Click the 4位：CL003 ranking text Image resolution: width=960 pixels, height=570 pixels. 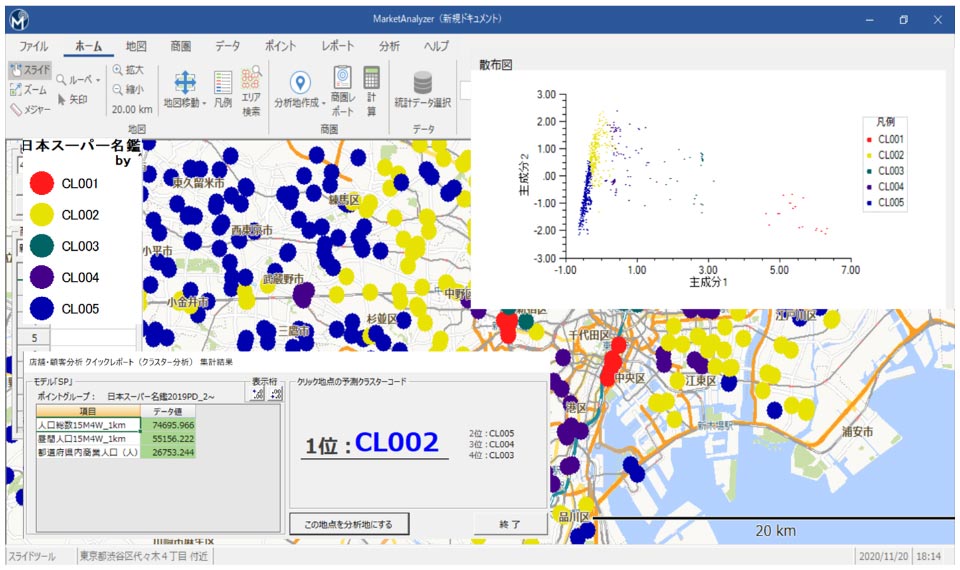click(492, 455)
